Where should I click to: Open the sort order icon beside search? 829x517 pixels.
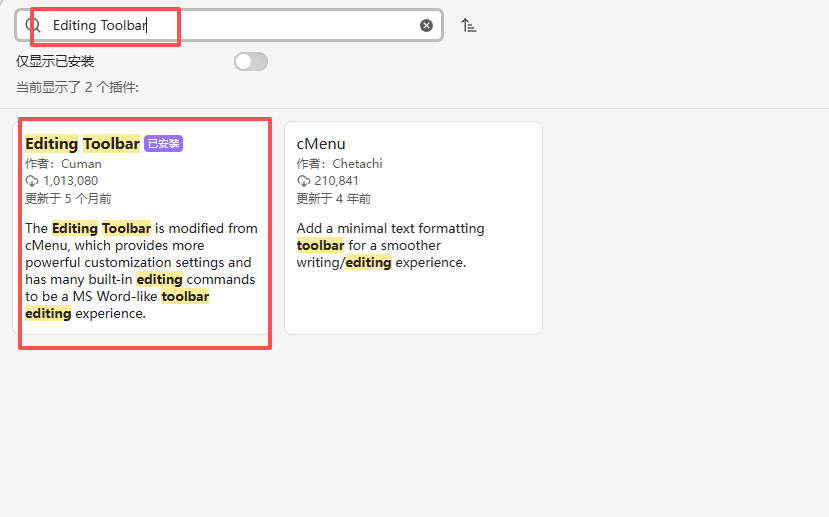tap(469, 25)
